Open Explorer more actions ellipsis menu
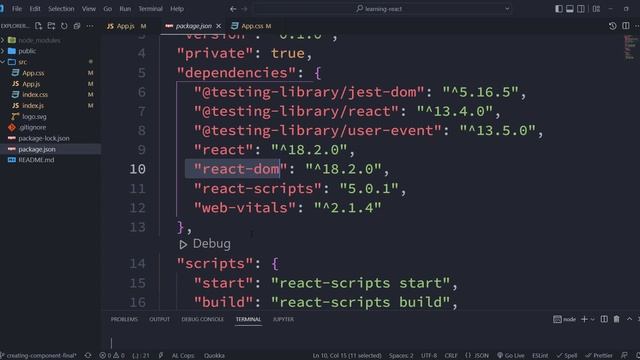640x360 pixels. 90,26
